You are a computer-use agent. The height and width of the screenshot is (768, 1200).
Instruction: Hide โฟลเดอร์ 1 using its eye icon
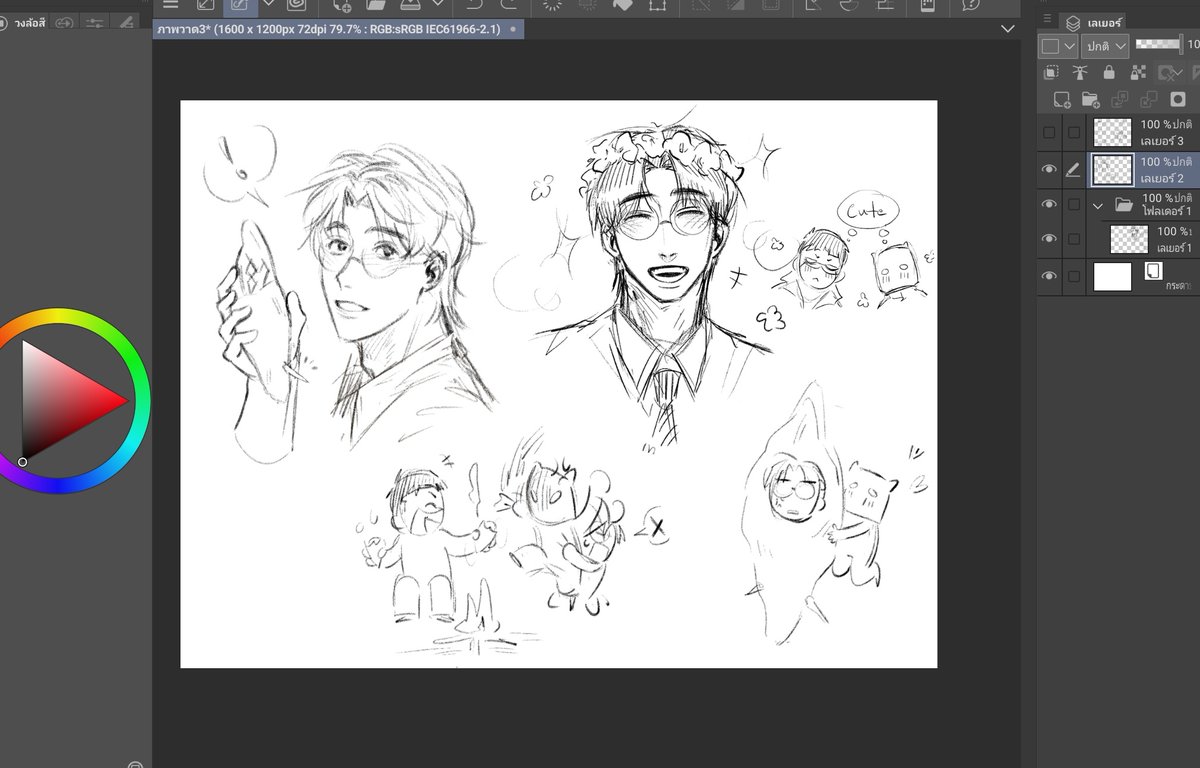(1049, 204)
